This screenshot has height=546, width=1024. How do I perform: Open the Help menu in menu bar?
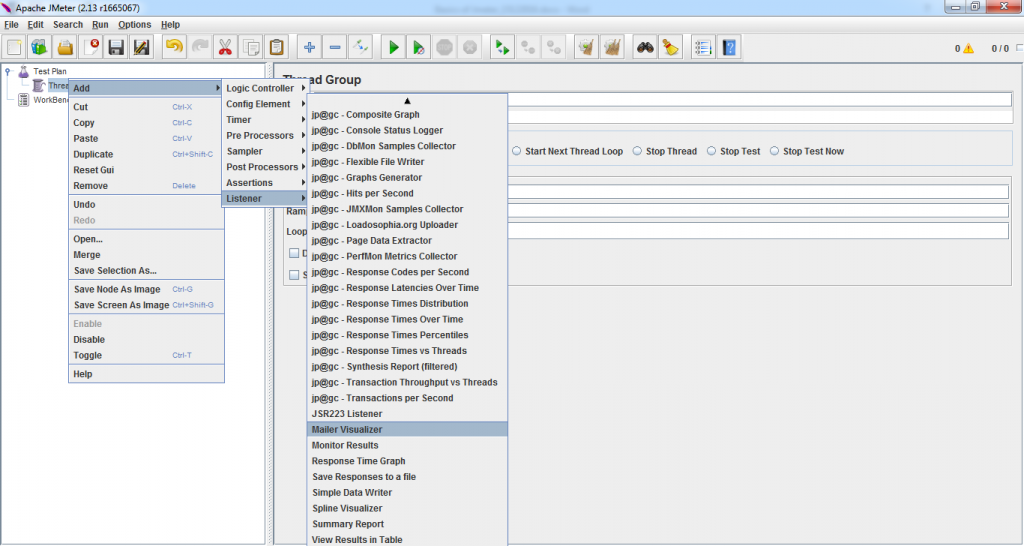click(170, 25)
